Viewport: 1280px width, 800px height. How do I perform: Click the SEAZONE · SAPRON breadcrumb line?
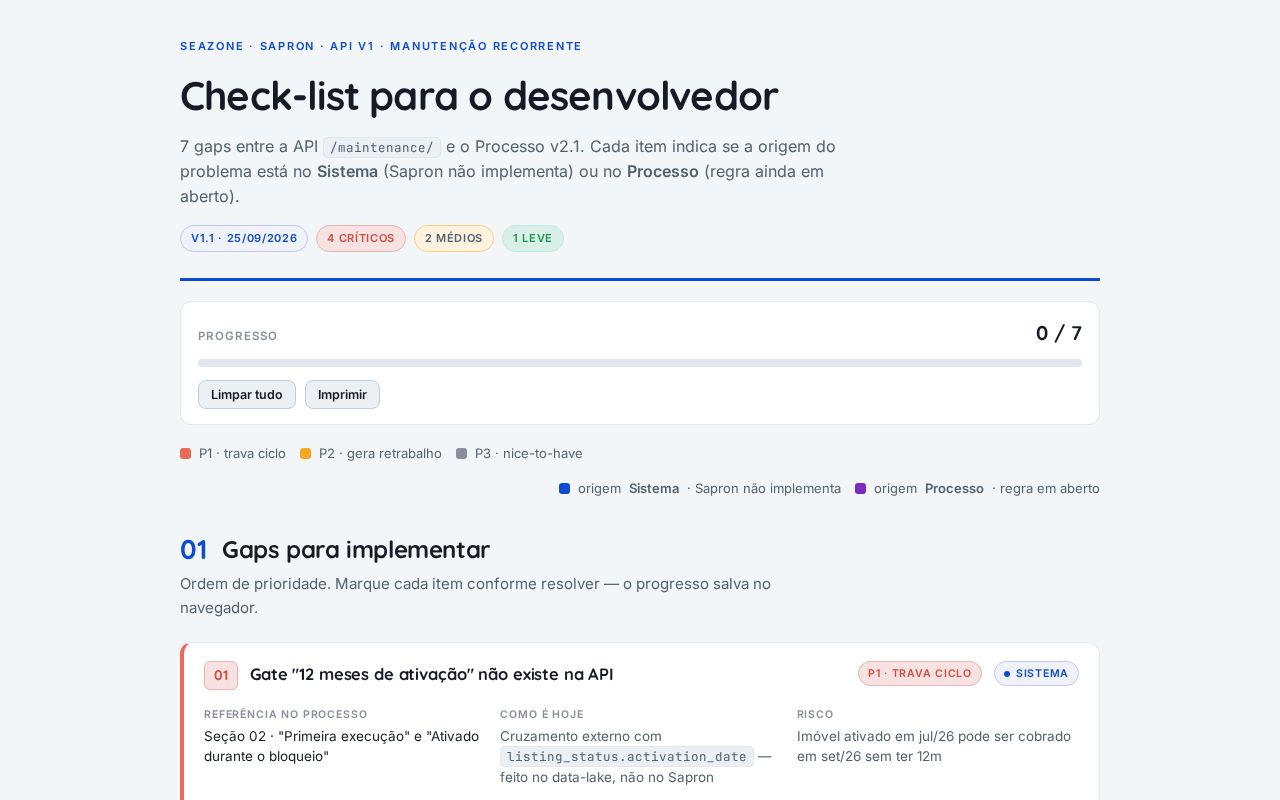click(381, 46)
